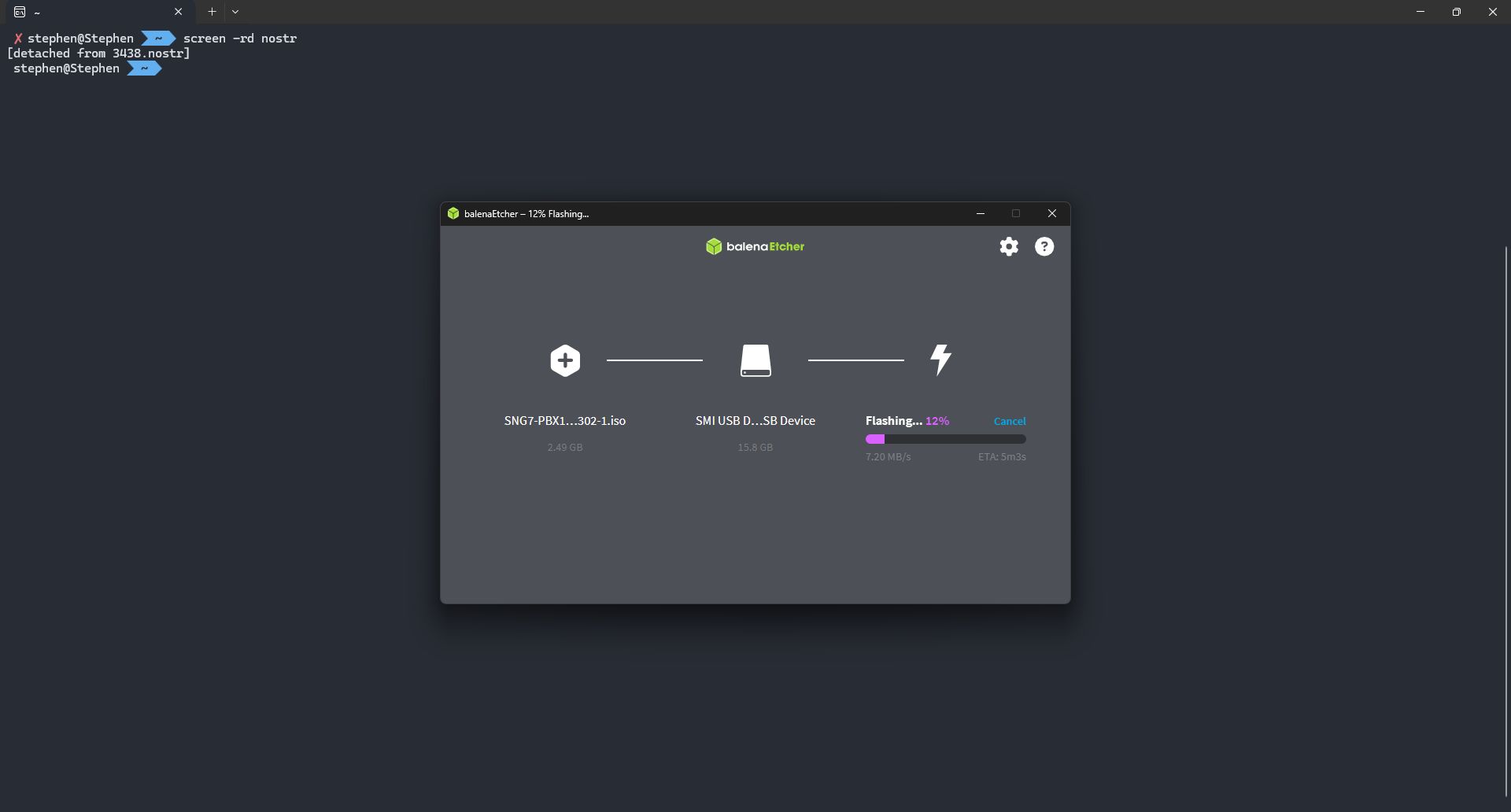Image resolution: width=1511 pixels, height=812 pixels.
Task: Click the plus image source icon
Action: click(x=565, y=360)
